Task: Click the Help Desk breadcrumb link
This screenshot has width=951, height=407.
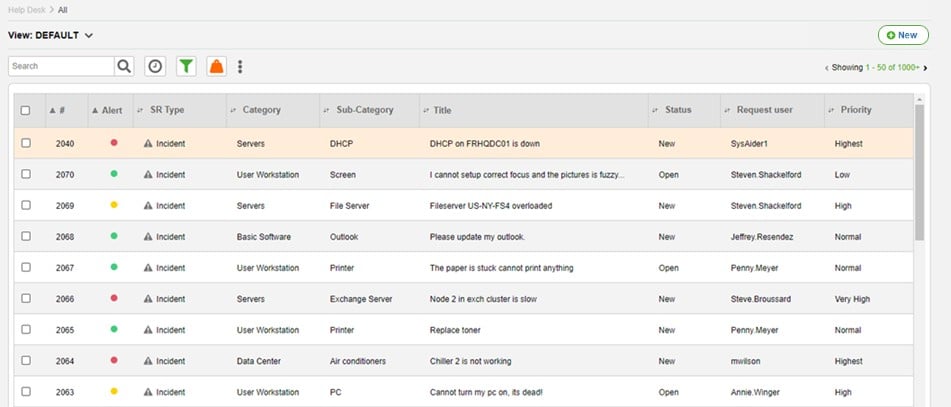Action: click(27, 9)
